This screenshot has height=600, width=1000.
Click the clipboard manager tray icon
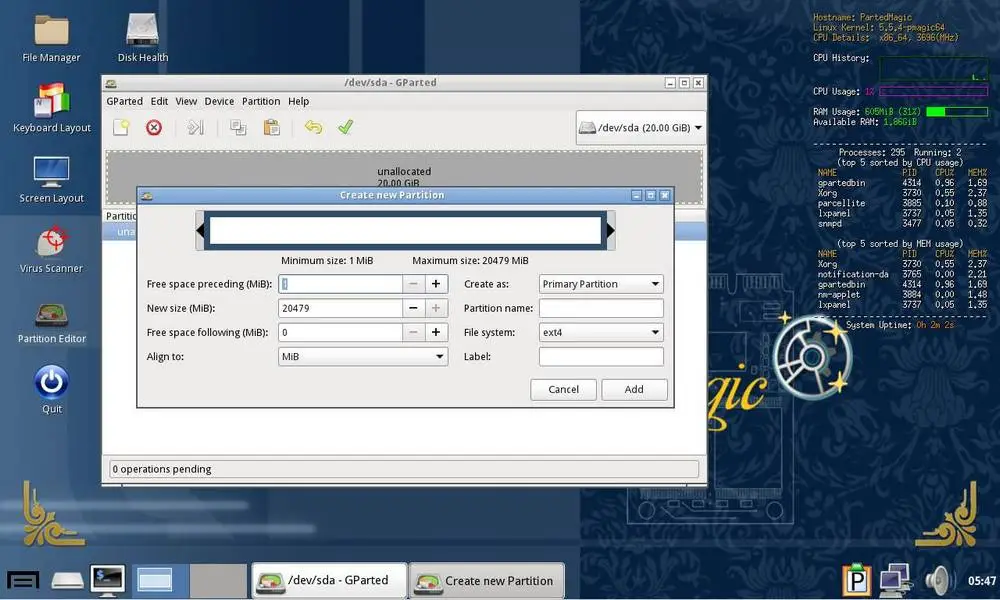pos(857,580)
